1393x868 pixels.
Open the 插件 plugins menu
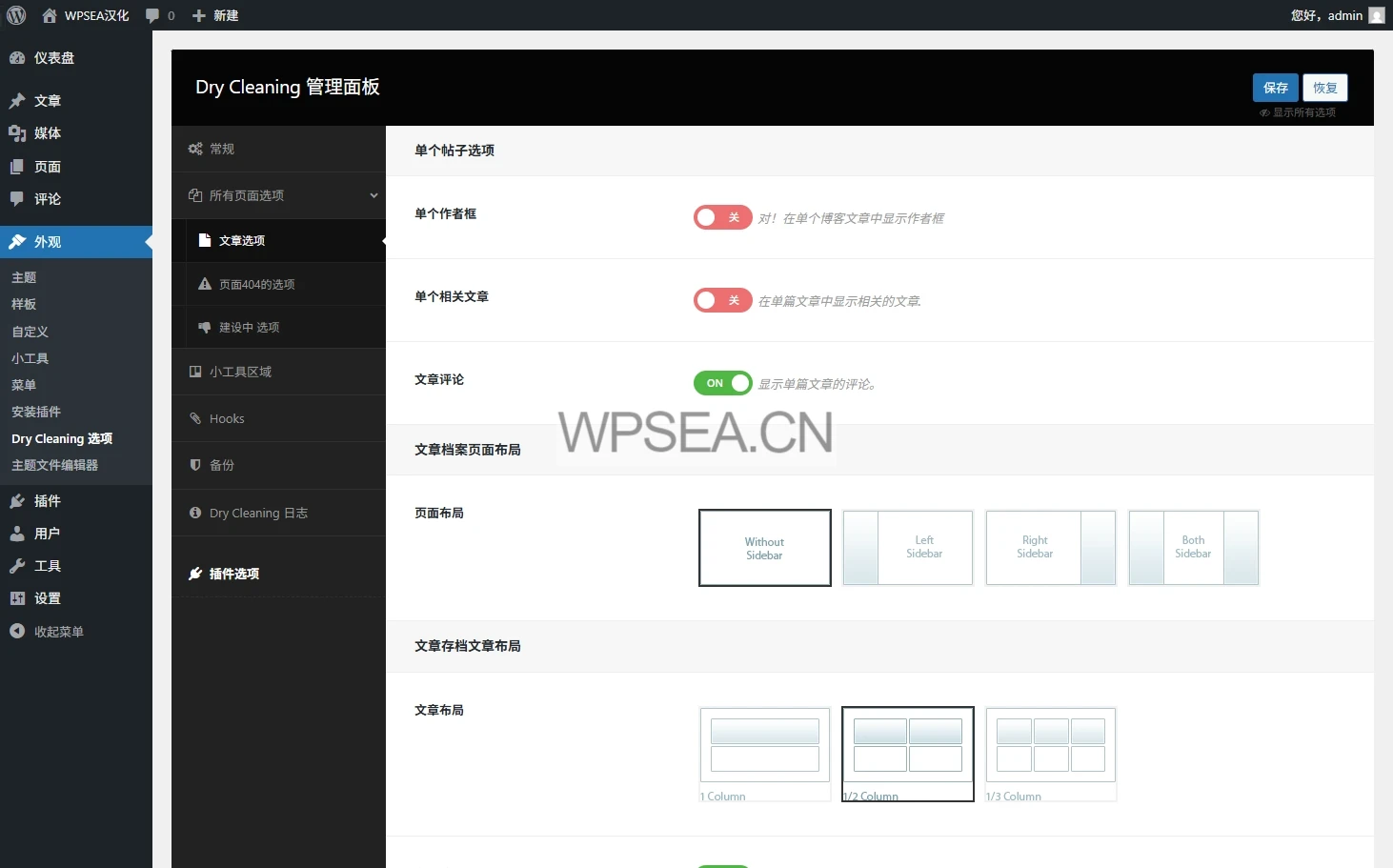pyautogui.click(x=48, y=501)
